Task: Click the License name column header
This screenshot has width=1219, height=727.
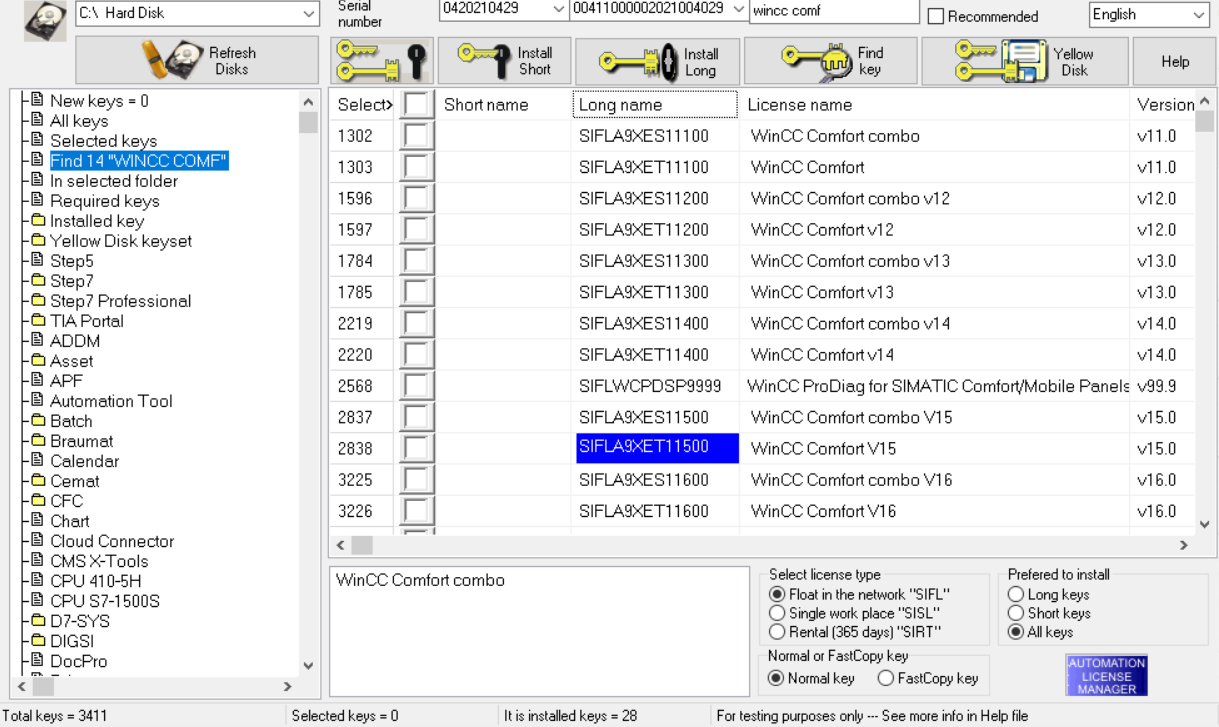Action: (x=933, y=105)
